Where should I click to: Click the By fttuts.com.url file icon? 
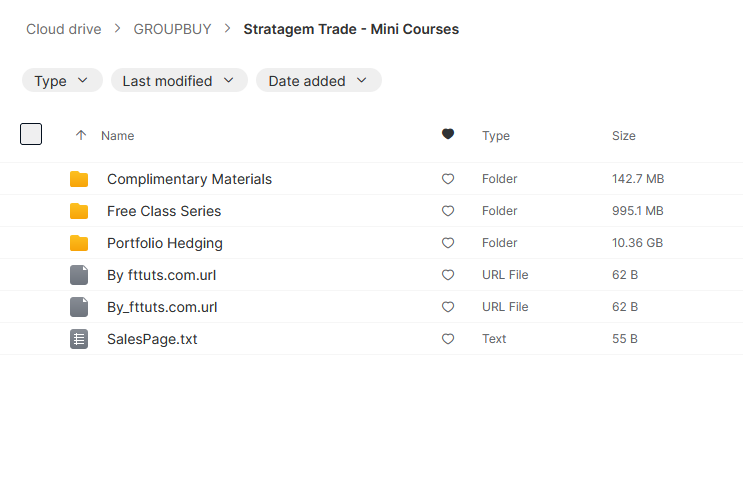coord(79,275)
